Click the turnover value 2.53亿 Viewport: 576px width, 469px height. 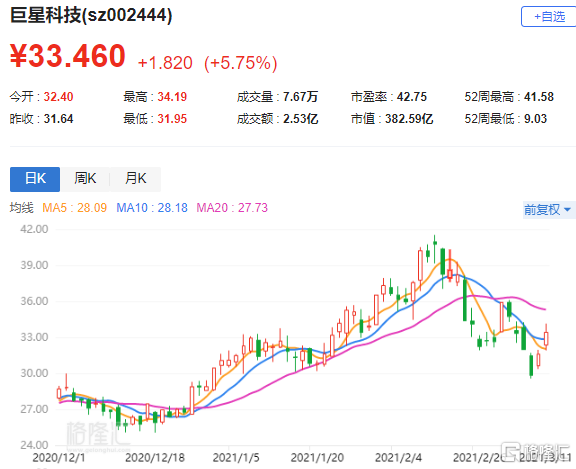(x=300, y=119)
